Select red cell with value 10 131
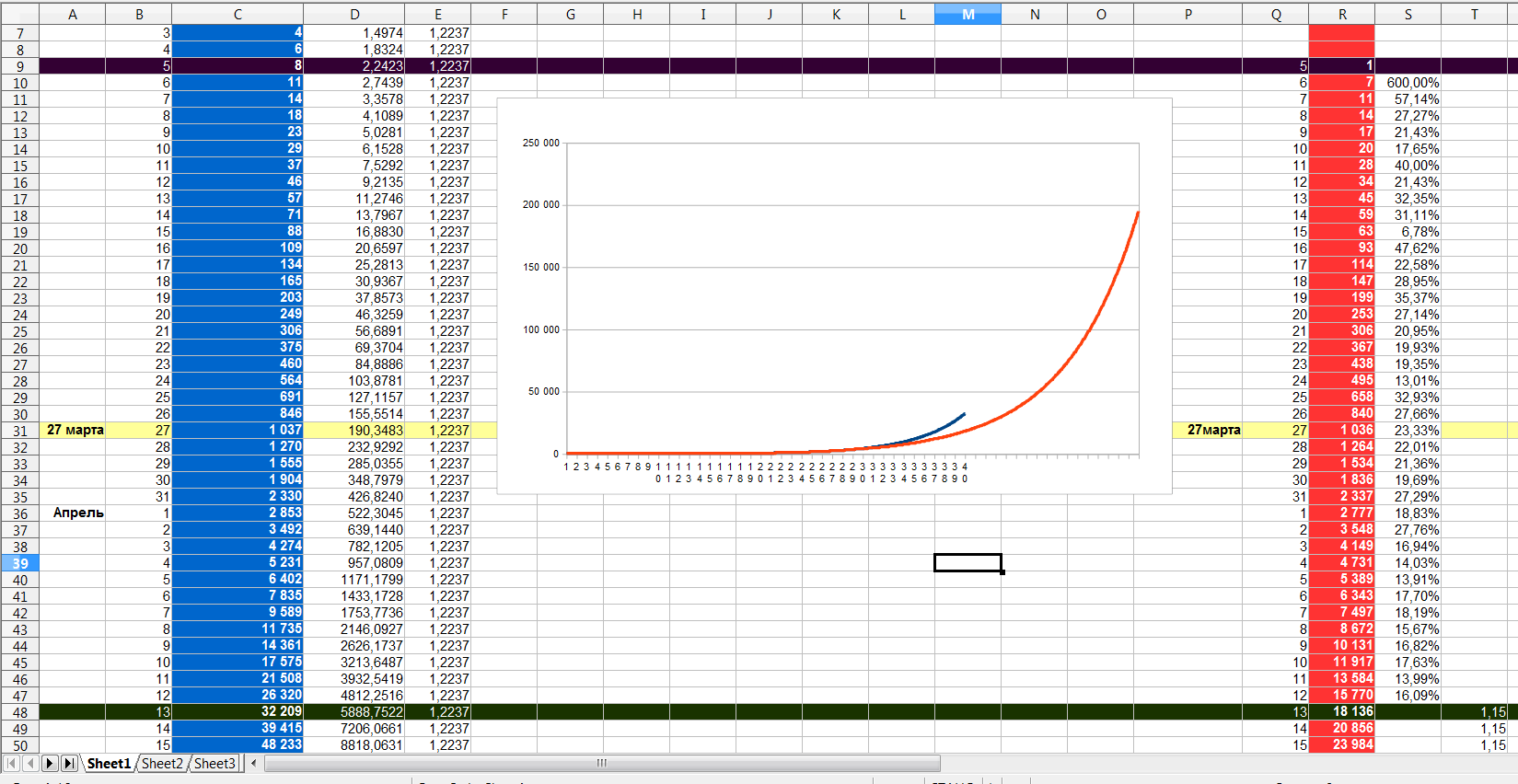Screen dimensions: 1518x784 [1342, 645]
